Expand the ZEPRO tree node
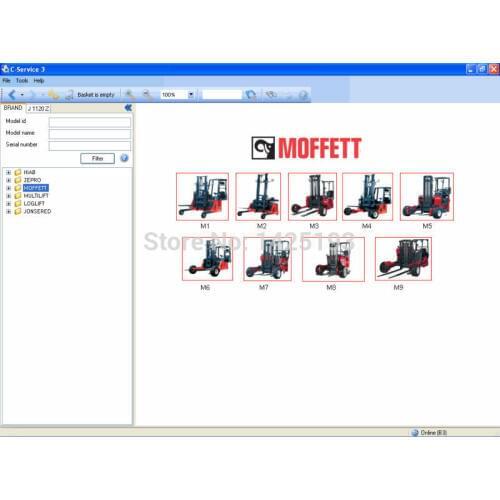Viewport: 500px width, 500px height. coord(9,180)
